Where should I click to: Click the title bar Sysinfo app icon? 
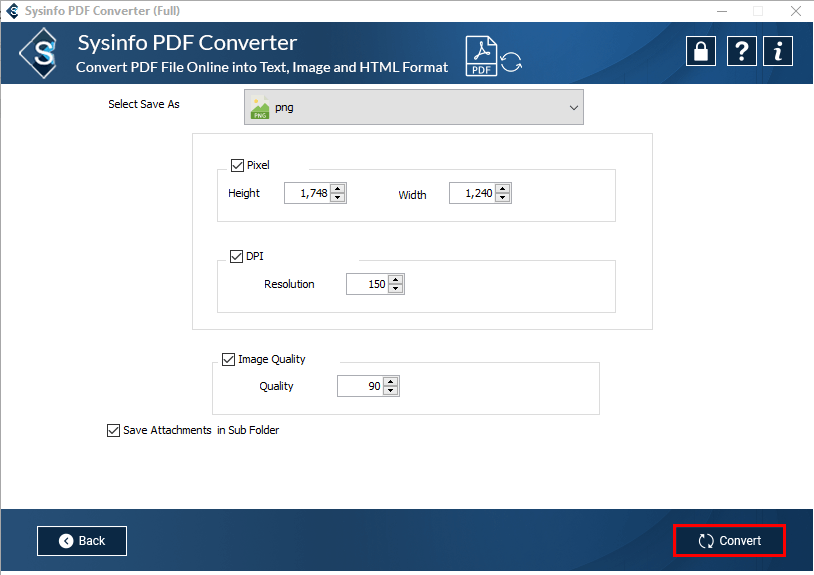[x=12, y=10]
